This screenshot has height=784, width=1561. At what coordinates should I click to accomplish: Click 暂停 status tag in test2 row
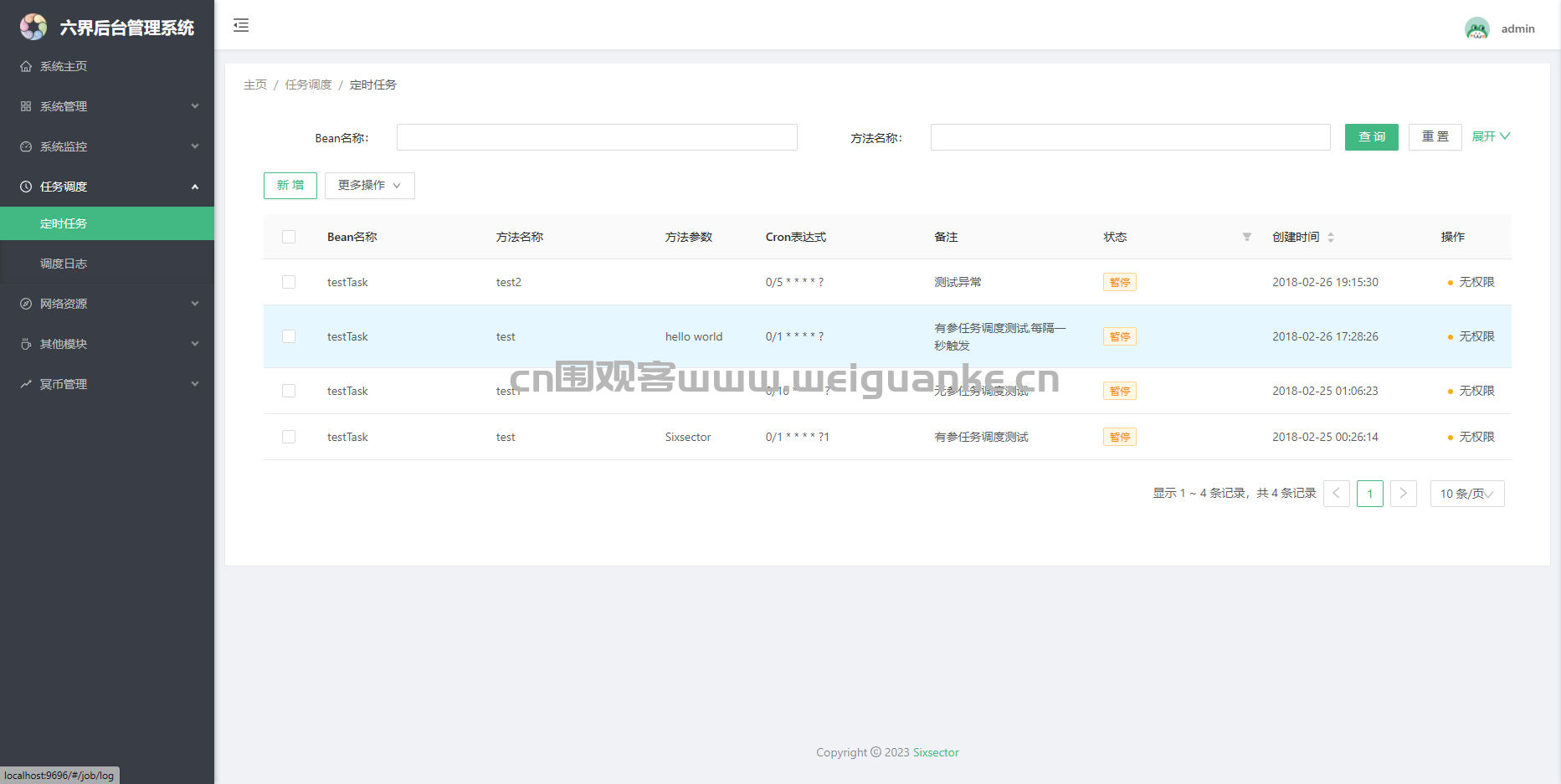click(x=1120, y=282)
